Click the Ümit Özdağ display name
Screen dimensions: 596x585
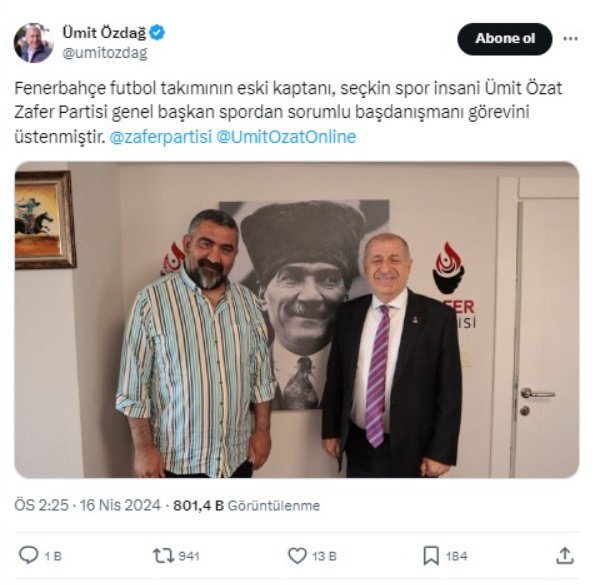tap(104, 33)
